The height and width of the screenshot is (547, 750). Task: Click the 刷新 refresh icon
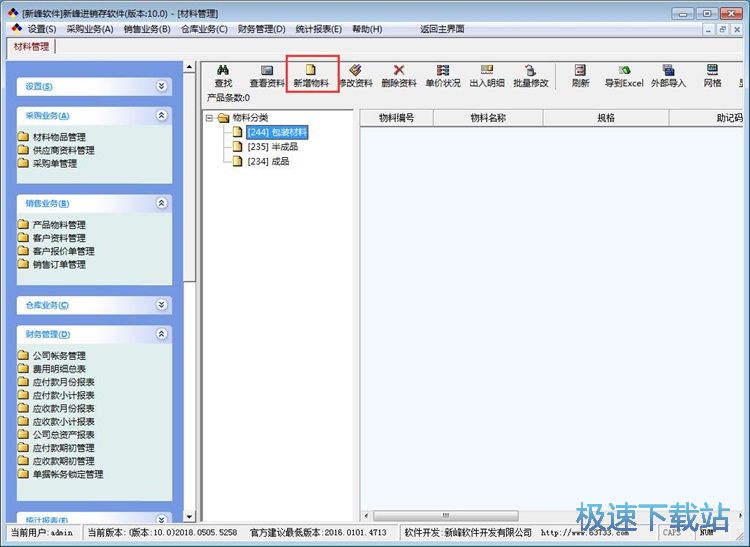580,70
